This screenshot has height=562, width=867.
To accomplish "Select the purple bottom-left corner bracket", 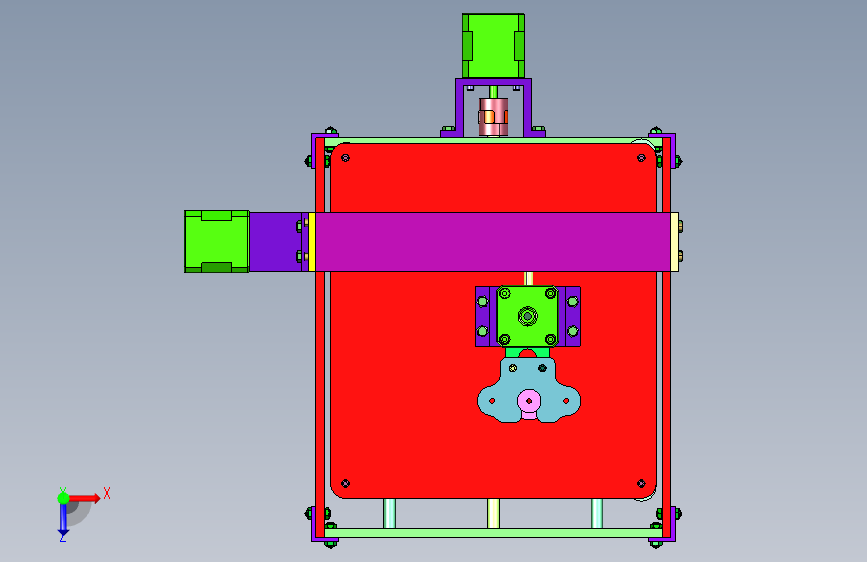I will [x=315, y=526].
